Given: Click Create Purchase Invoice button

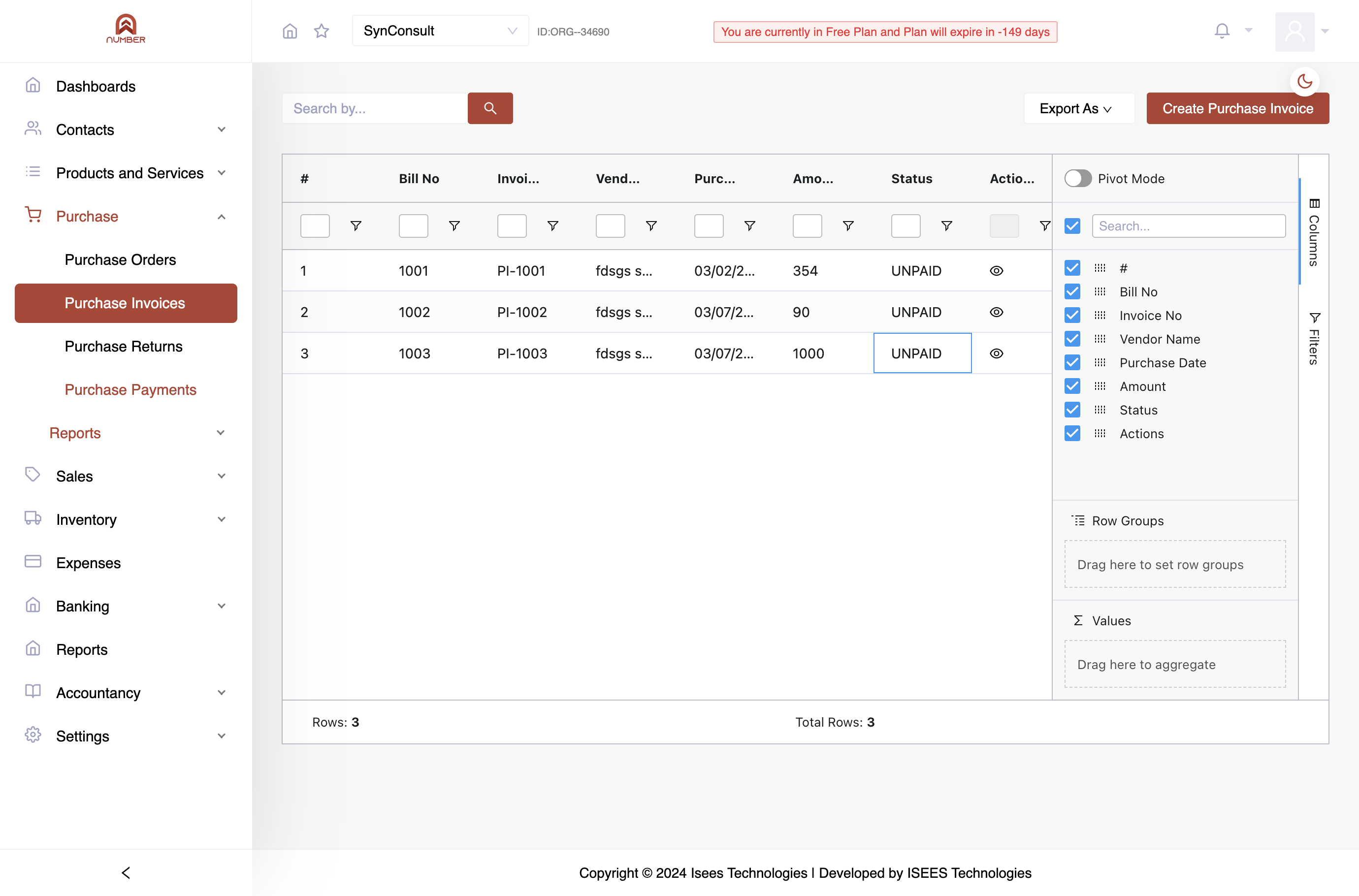Looking at the screenshot, I should [x=1237, y=108].
